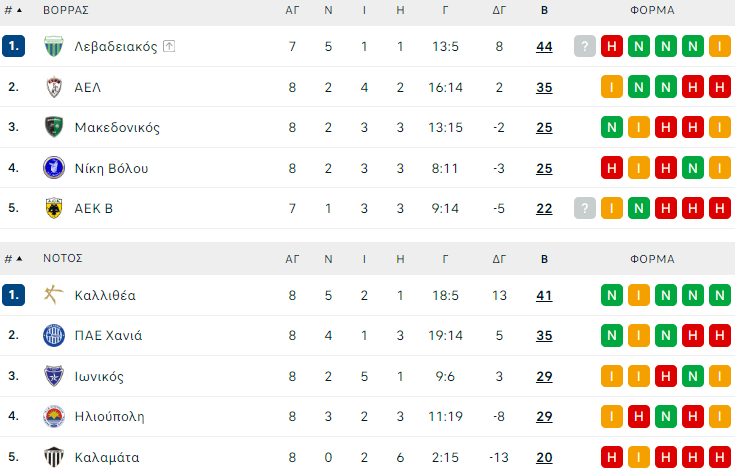The width and height of the screenshot is (735, 476).
Task: Click the ΠΑΕ Χανιά club badge
Action: (x=54, y=335)
